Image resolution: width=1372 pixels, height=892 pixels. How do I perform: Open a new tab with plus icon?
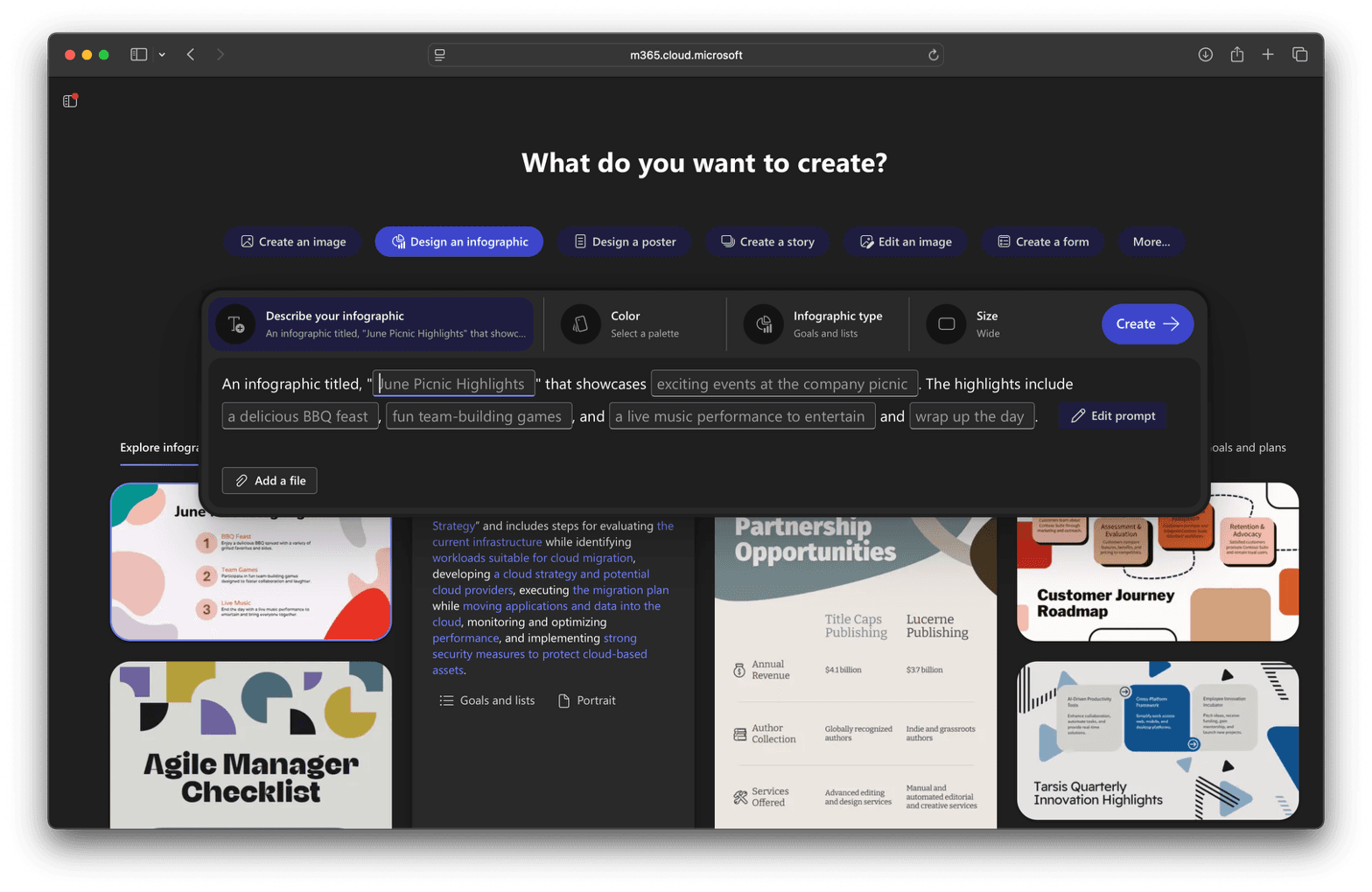point(1267,54)
